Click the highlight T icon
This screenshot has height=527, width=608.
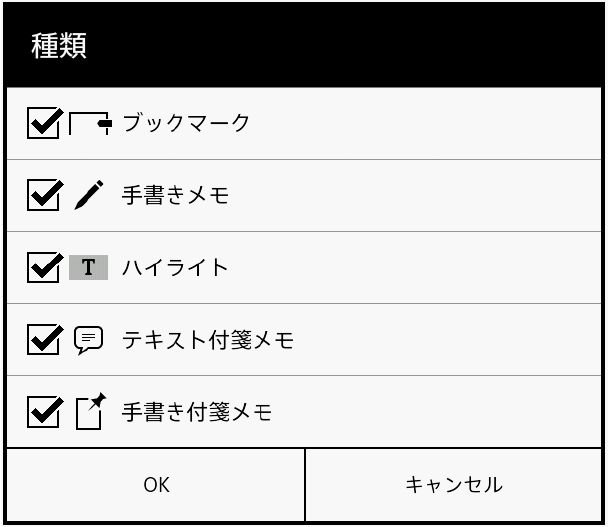click(x=89, y=267)
